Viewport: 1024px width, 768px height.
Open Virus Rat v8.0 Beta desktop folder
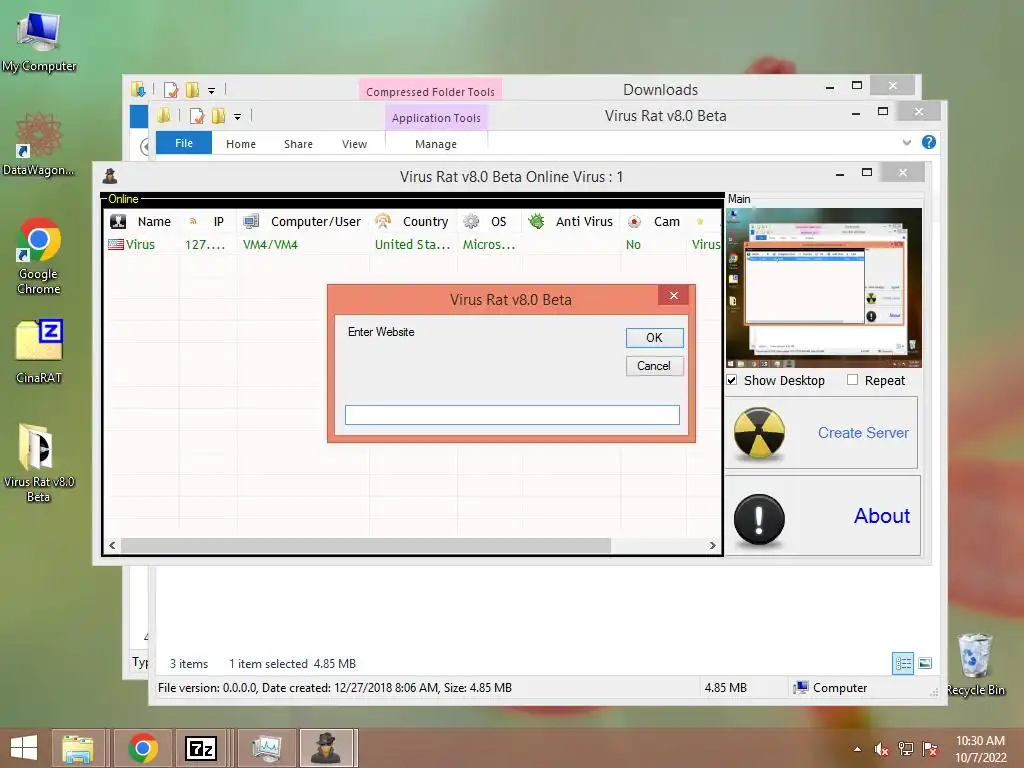click(x=39, y=463)
